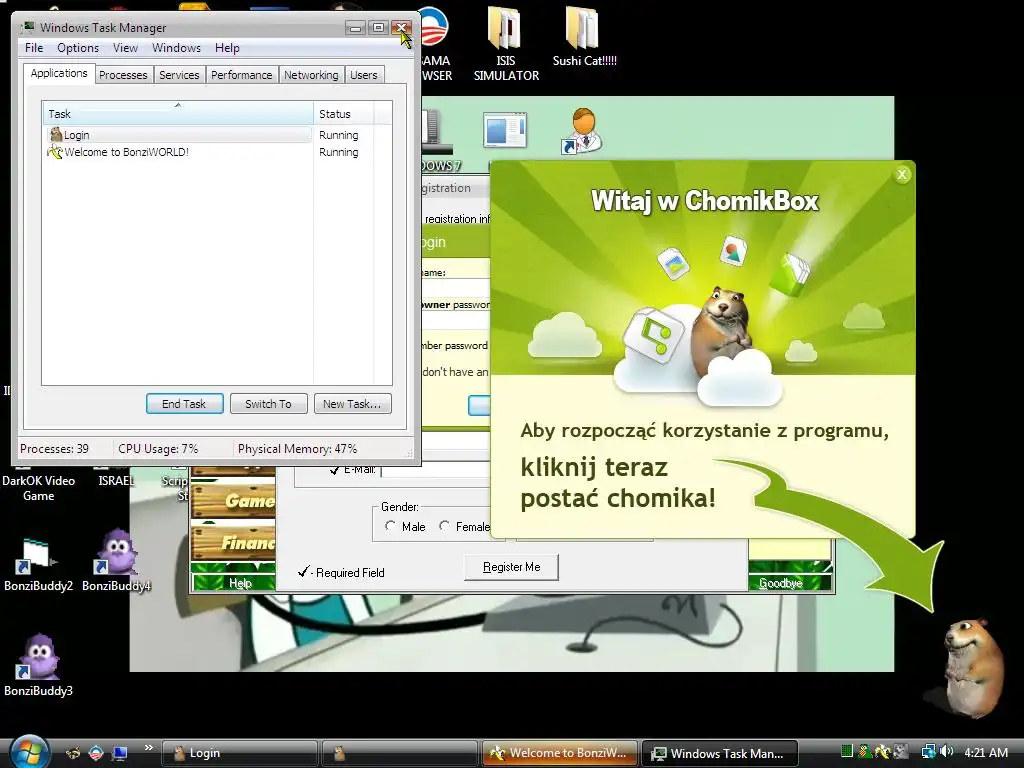Open the Games sign in BonziWORLD

233,502
